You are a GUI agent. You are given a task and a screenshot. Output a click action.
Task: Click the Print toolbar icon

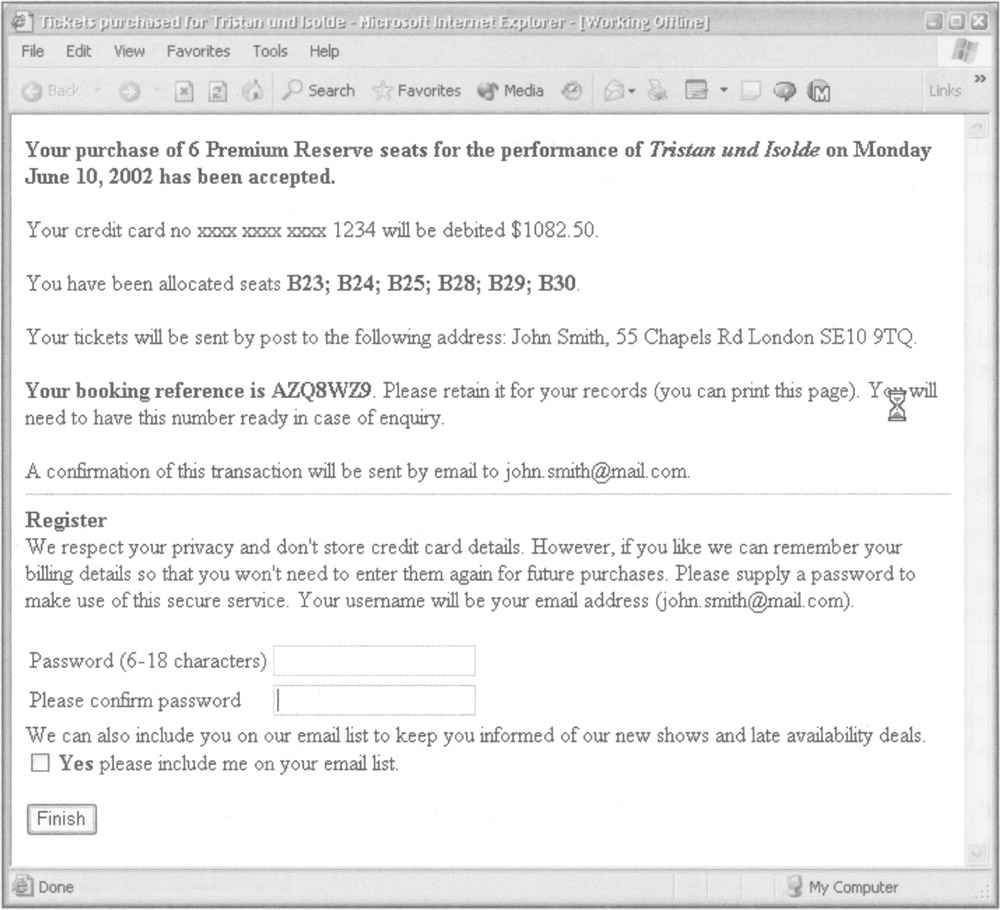pyautogui.click(x=657, y=91)
